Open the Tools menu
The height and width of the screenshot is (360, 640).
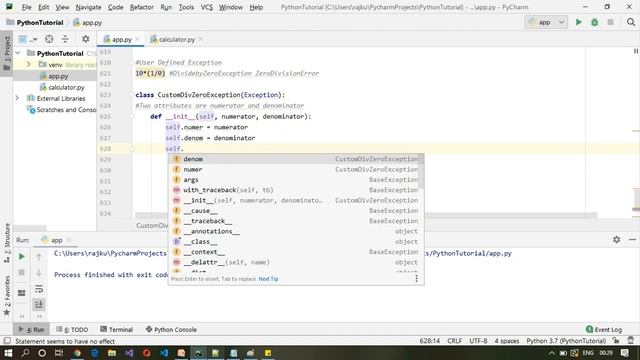pos(186,7)
